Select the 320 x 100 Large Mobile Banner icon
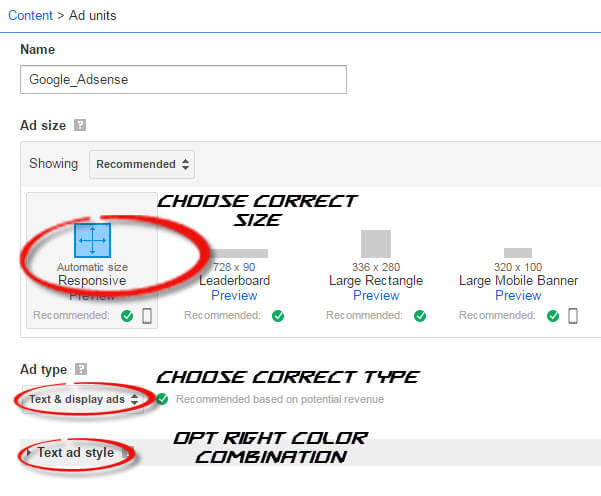601x496 pixels. [518, 253]
